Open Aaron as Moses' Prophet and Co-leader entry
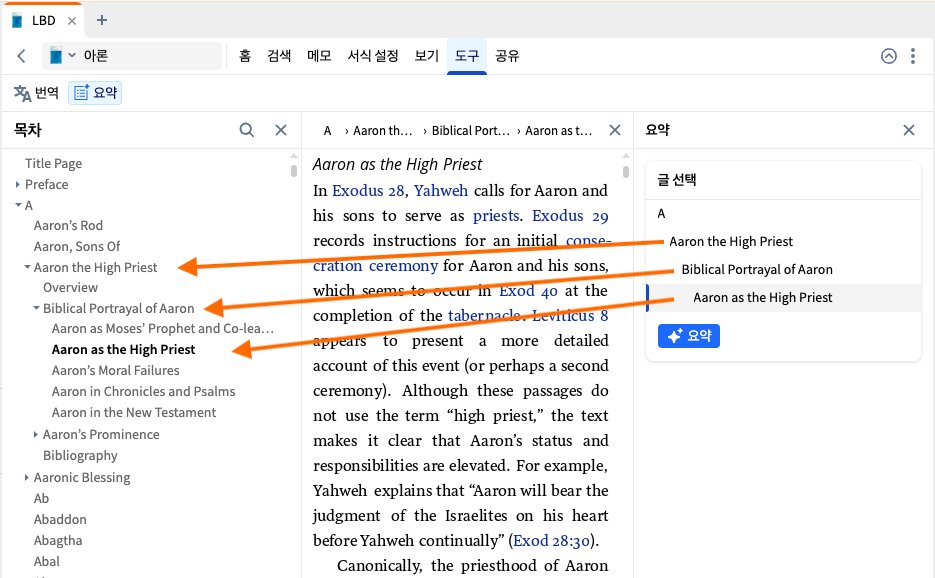This screenshot has height=578, width=935. pyautogui.click(x=163, y=329)
